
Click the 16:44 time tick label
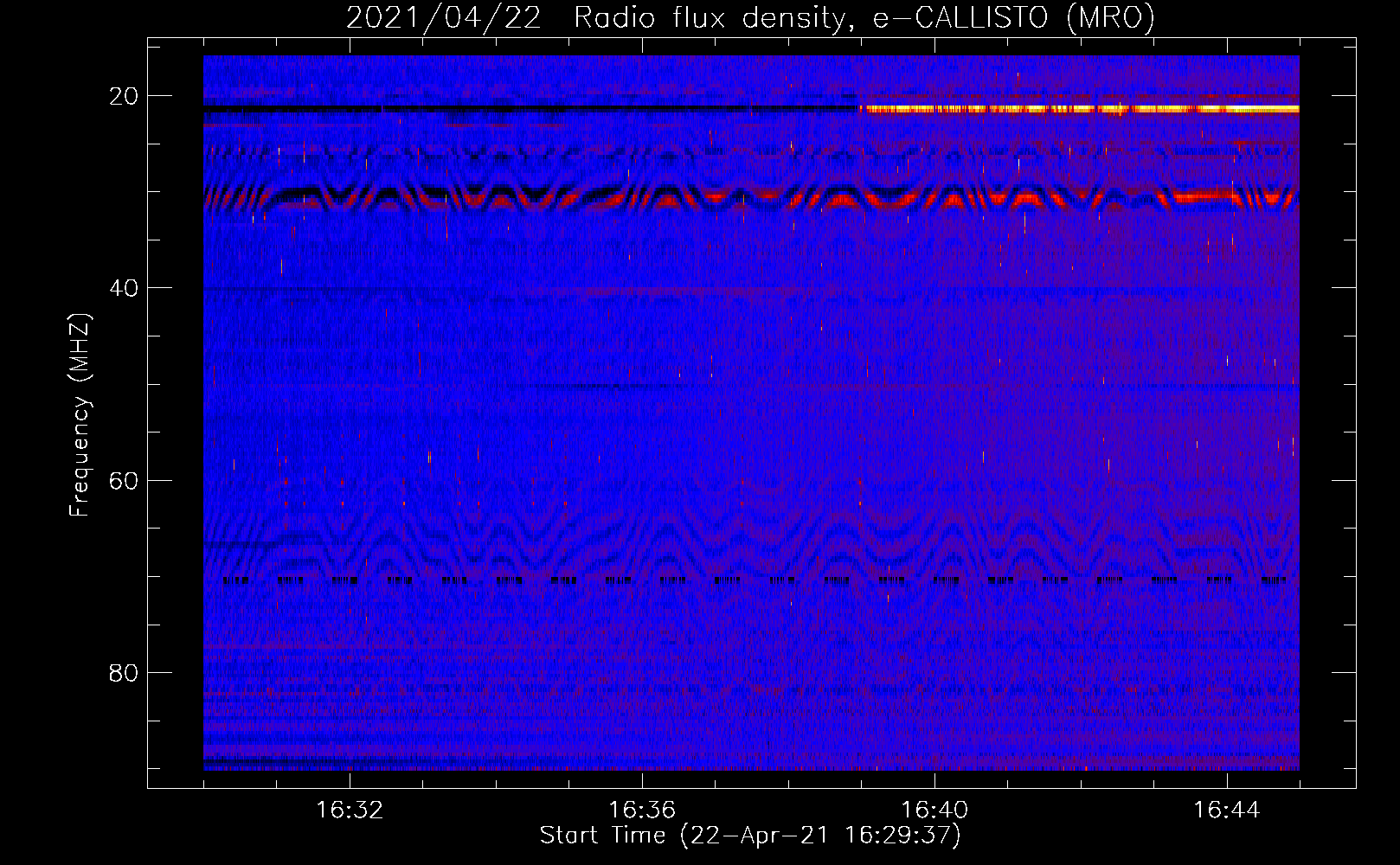[1227, 811]
